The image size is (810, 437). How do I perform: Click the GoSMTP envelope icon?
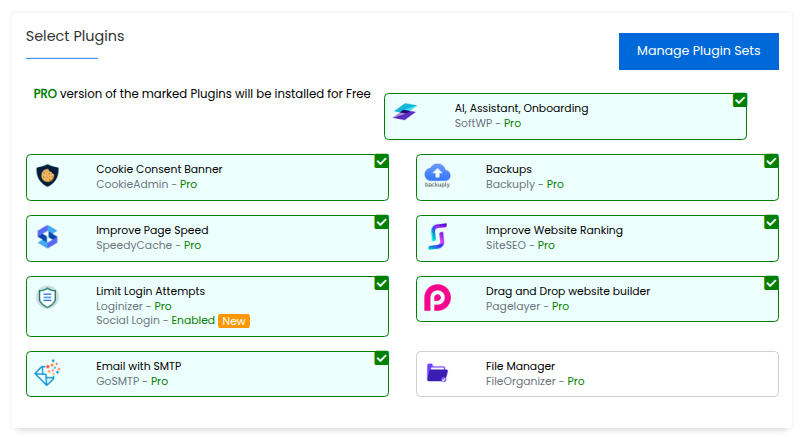click(x=48, y=373)
